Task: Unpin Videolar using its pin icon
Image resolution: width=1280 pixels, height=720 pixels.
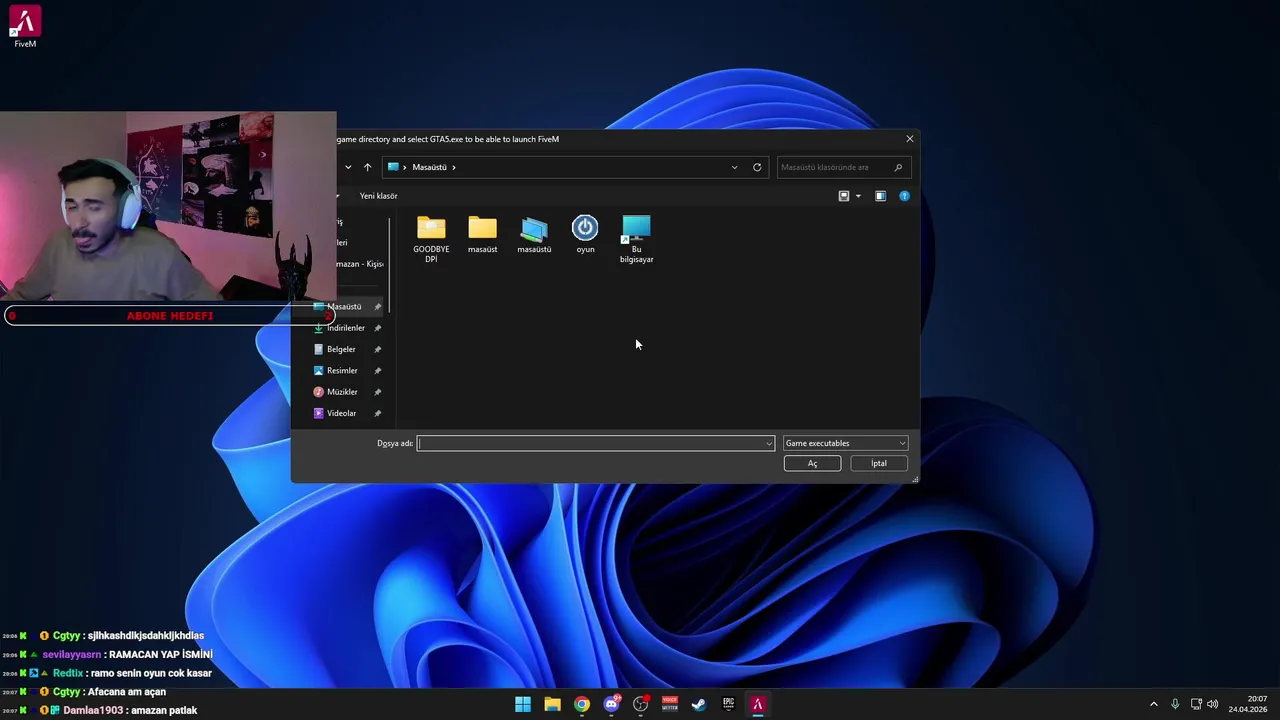Action: (x=378, y=413)
